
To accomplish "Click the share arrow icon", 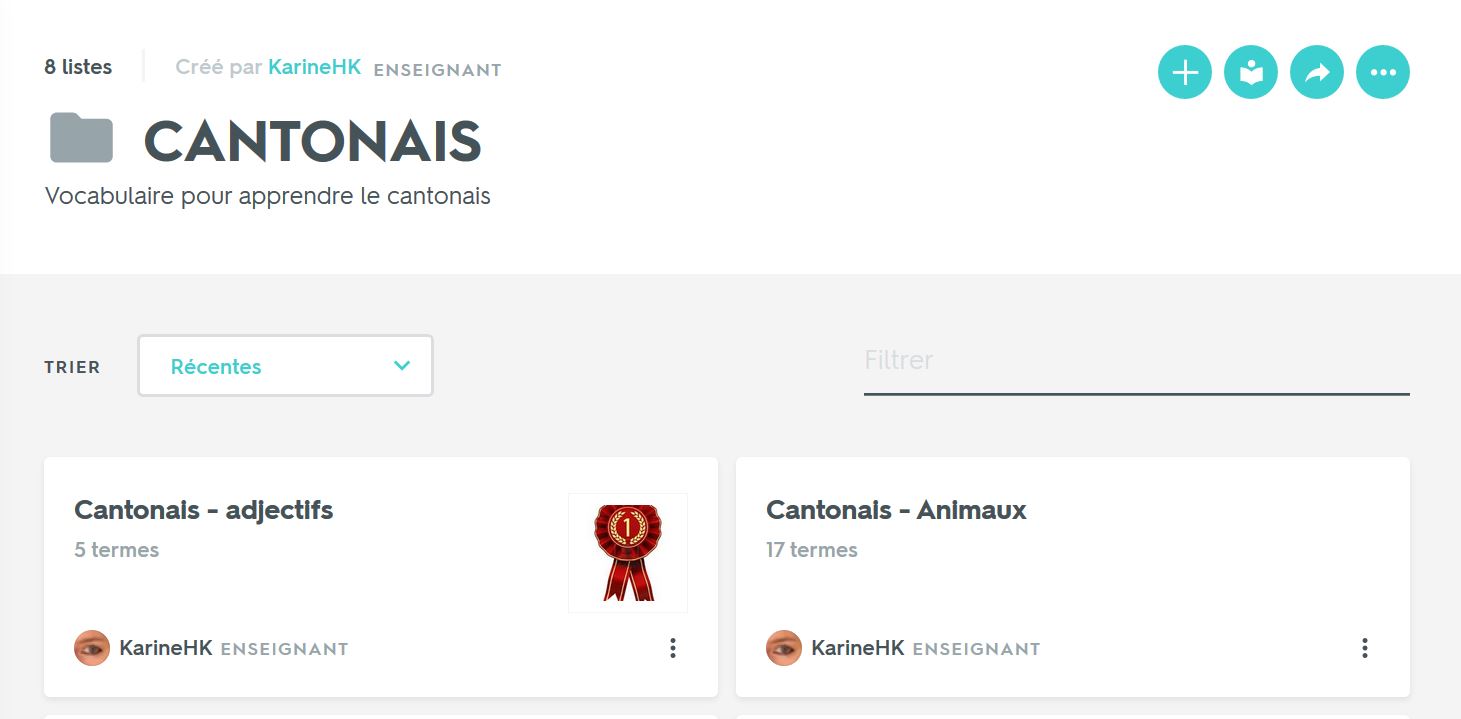I will click(1317, 72).
